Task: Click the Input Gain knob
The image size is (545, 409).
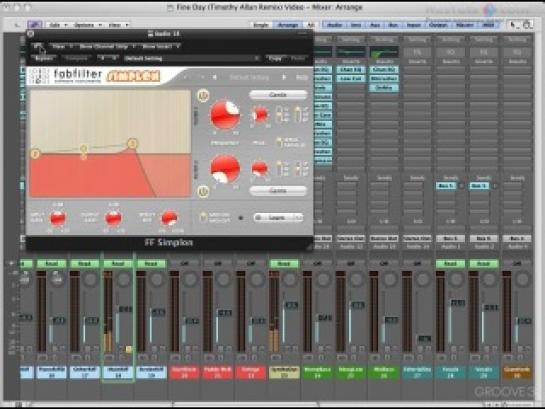Action: (58, 219)
